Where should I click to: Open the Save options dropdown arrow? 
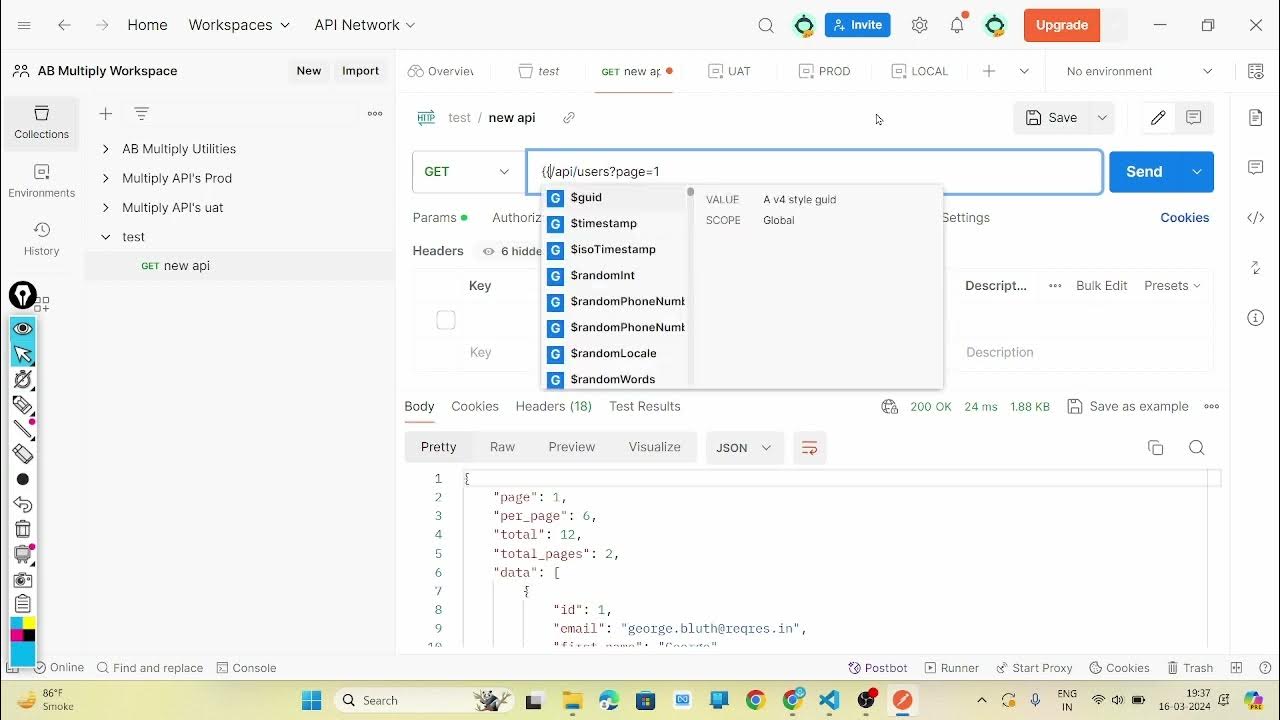point(1102,118)
